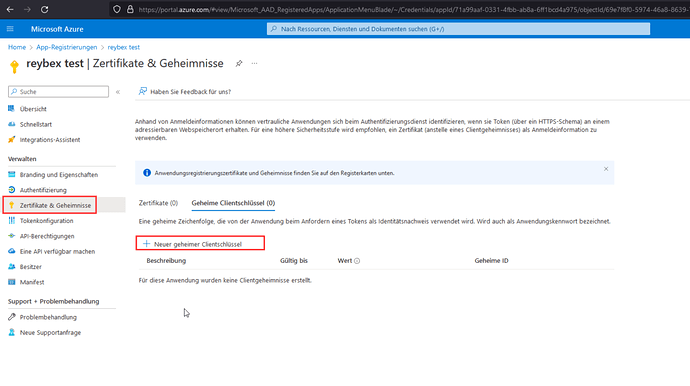The height and width of the screenshot is (386, 690).
Task: Open the reybex test breadcrumb link
Action: pos(124,47)
